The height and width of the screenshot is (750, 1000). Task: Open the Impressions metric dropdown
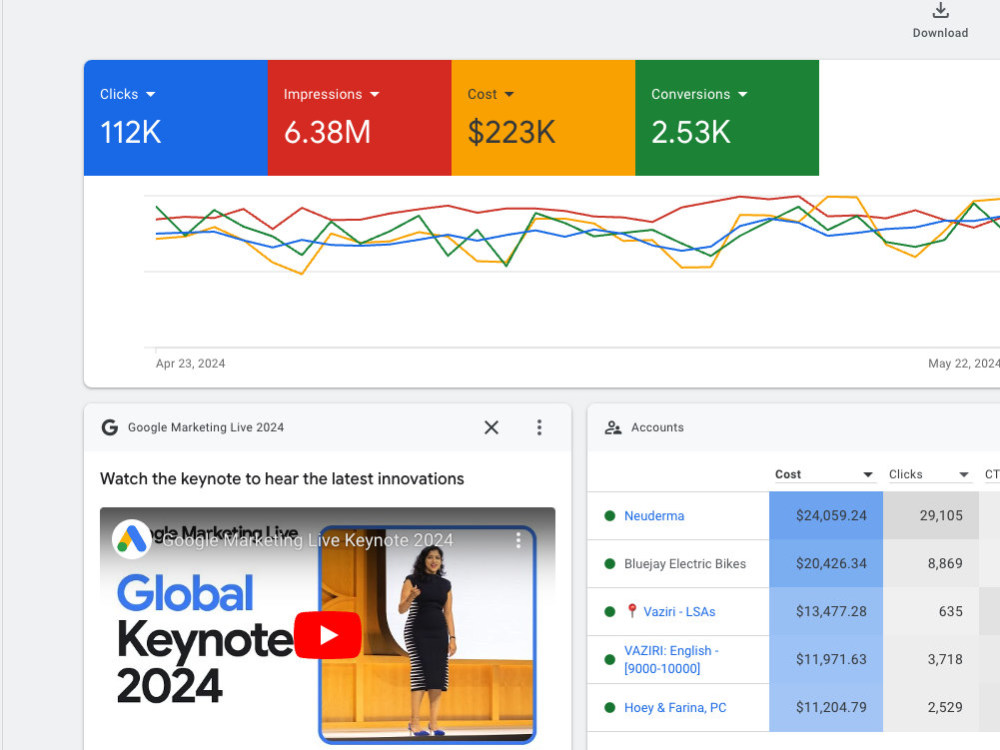[x=374, y=94]
